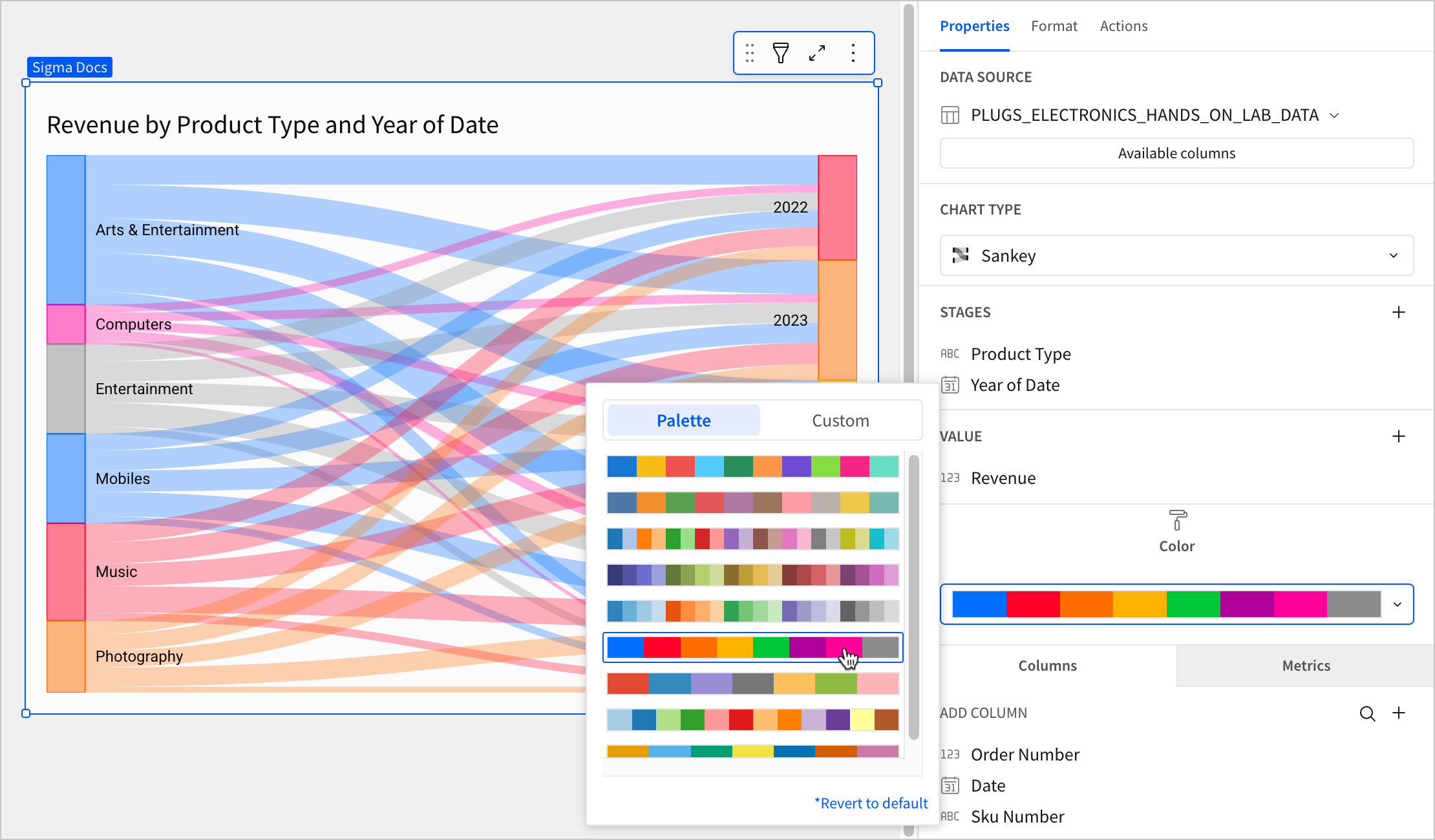Click the maximize arrows icon above the chart
Image resolution: width=1435 pixels, height=840 pixels.
[x=817, y=53]
